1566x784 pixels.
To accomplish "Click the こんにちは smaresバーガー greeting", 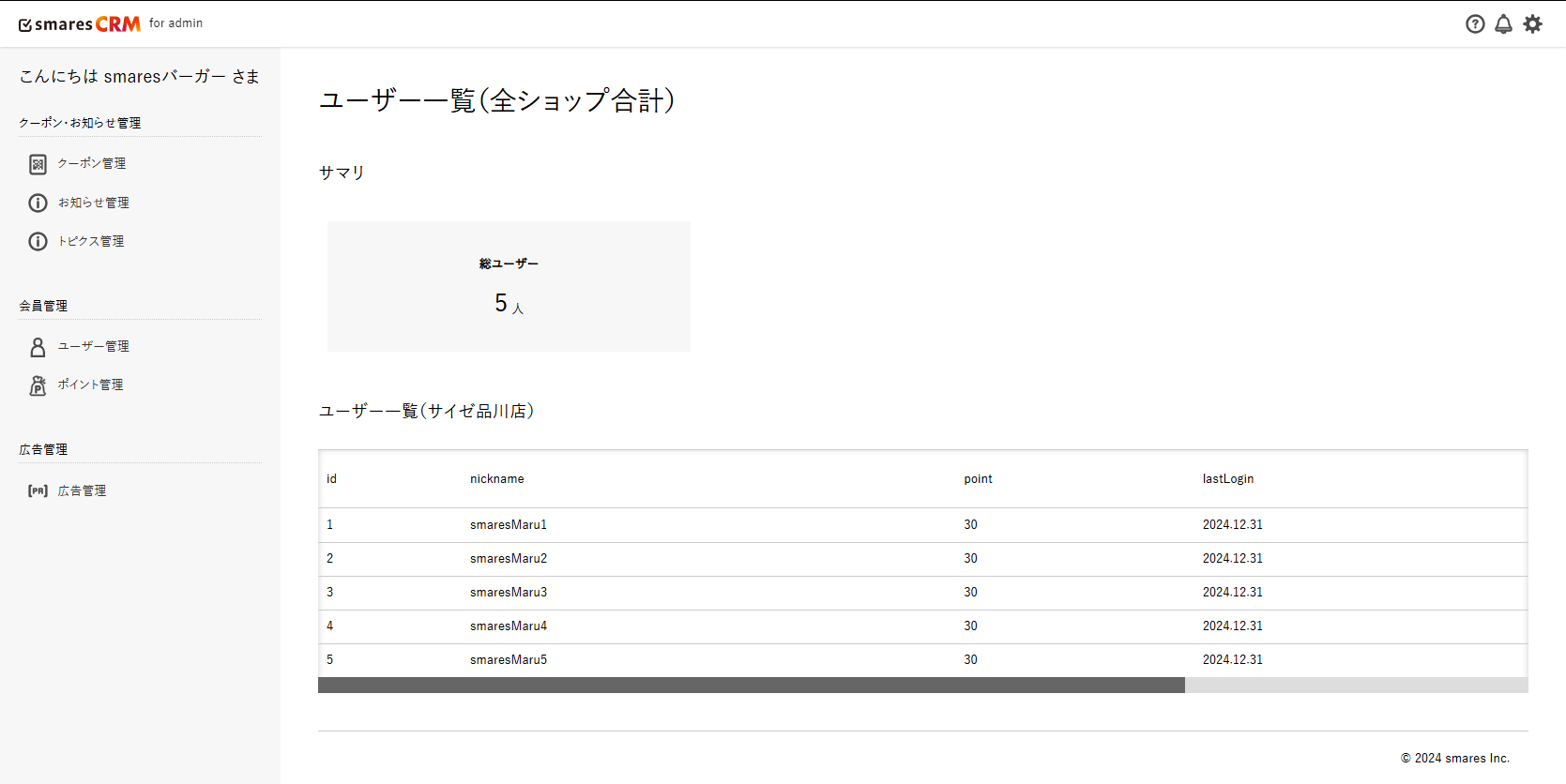I will pyautogui.click(x=139, y=77).
